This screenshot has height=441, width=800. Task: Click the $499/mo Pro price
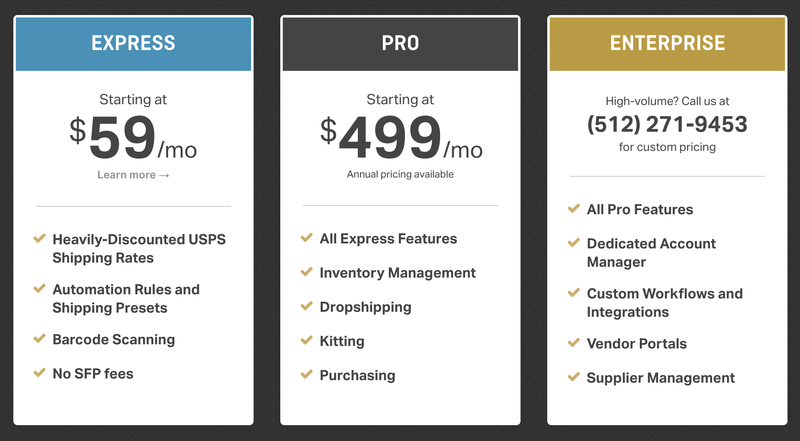point(401,138)
